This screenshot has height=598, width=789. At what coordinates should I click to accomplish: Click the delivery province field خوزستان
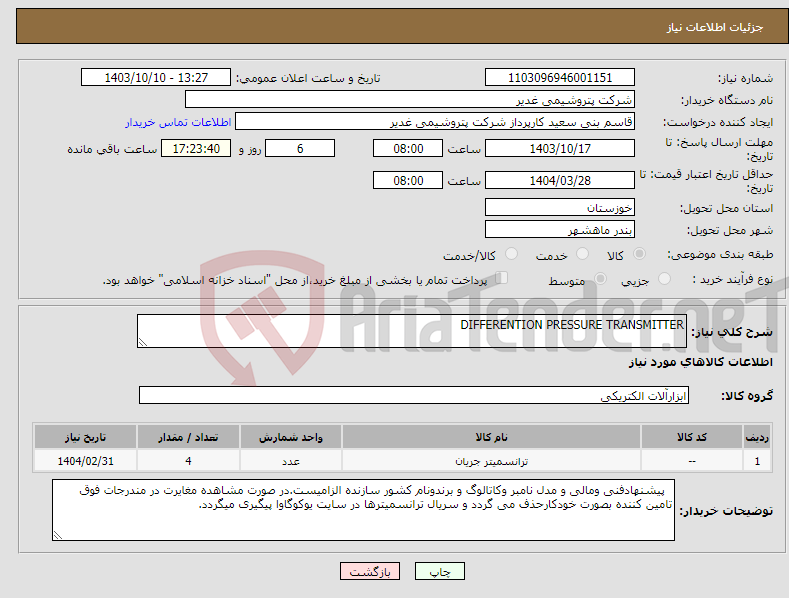pos(560,207)
